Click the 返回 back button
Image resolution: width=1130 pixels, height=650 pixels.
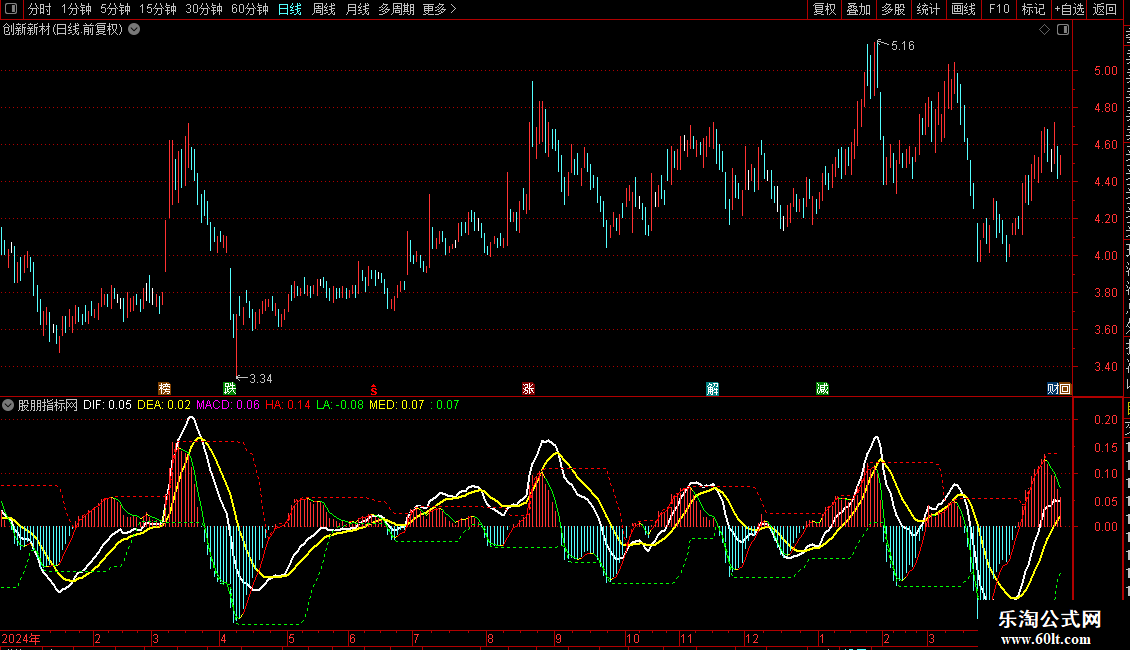click(1104, 9)
